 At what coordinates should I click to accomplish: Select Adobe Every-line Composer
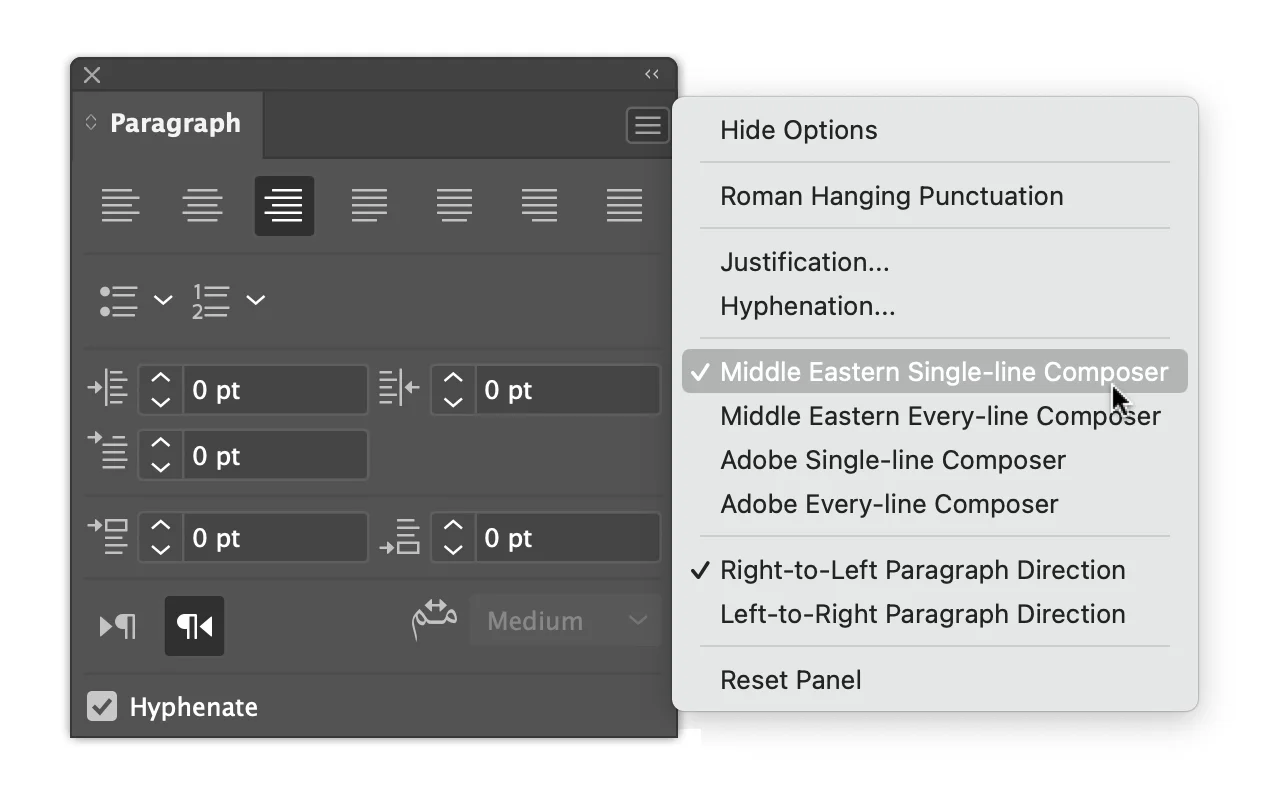[889, 504]
